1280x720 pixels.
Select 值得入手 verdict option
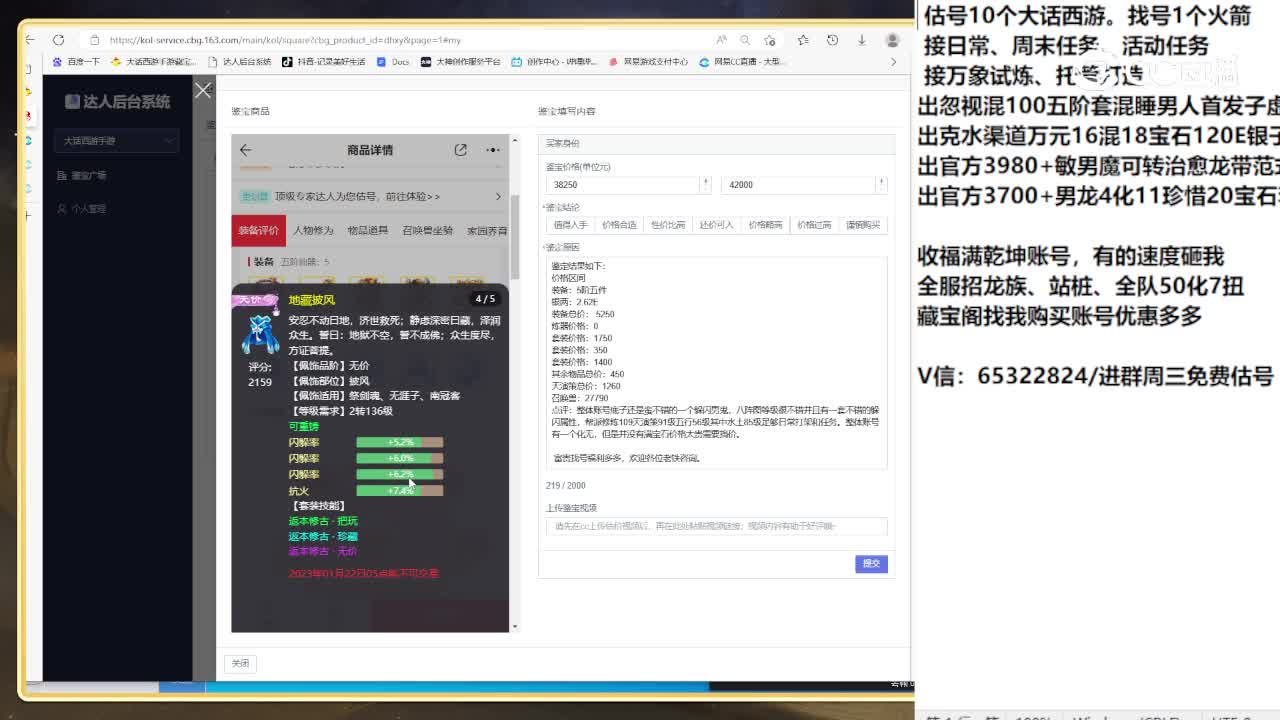point(570,225)
